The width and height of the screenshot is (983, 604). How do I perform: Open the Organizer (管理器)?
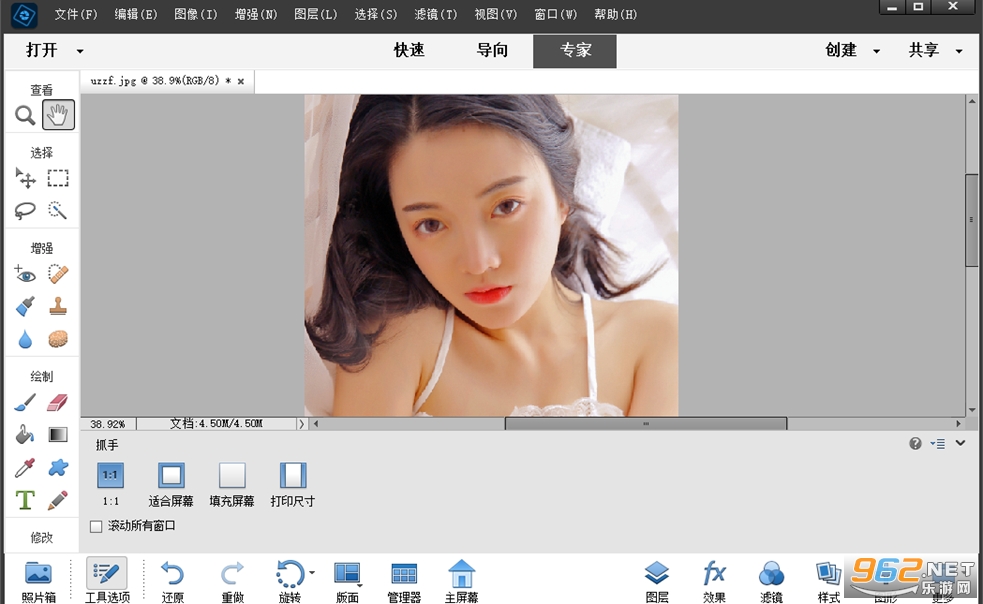[404, 581]
